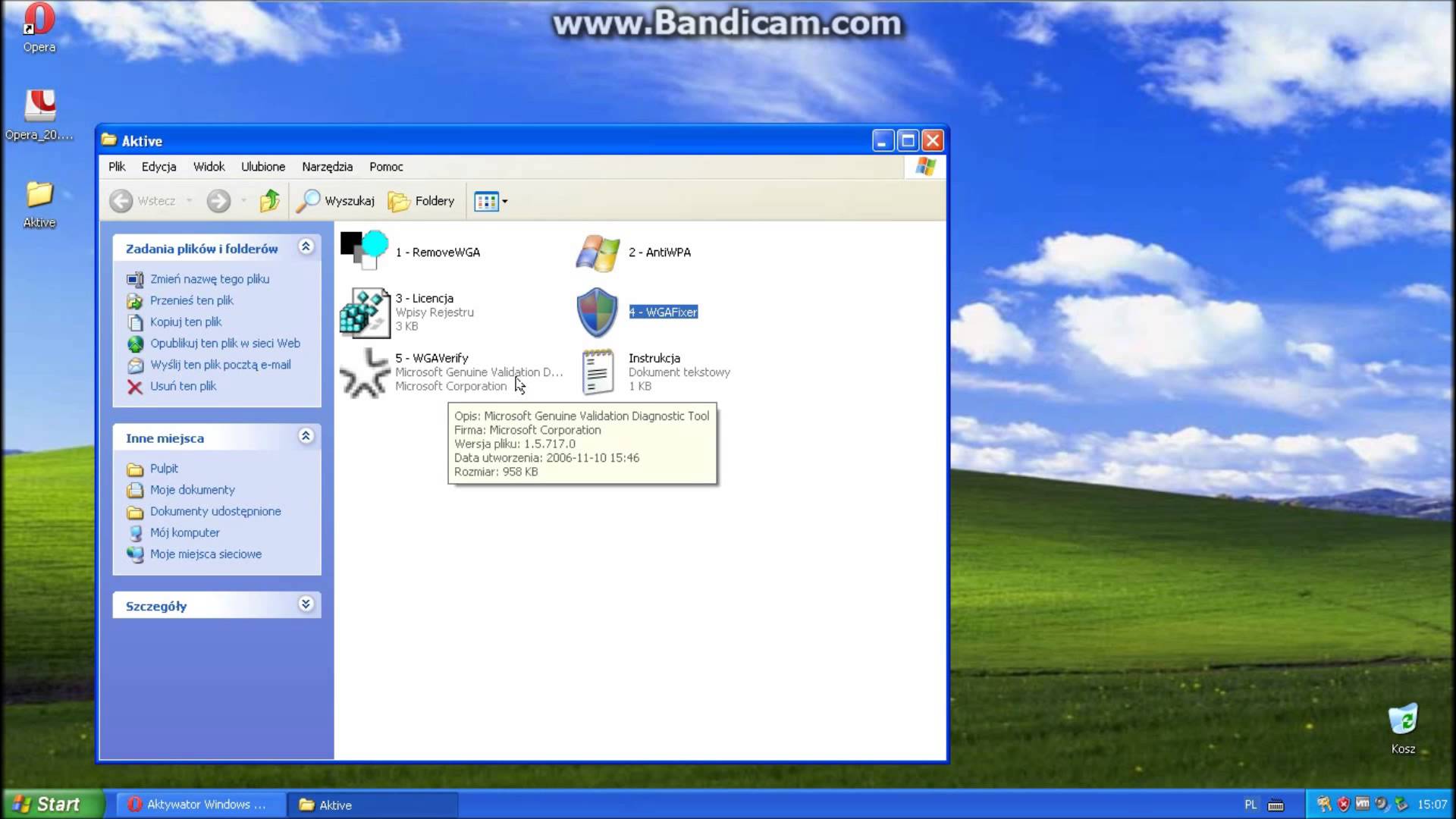The height and width of the screenshot is (819, 1456).
Task: Expand the Szczegóły panel
Action: click(x=306, y=604)
